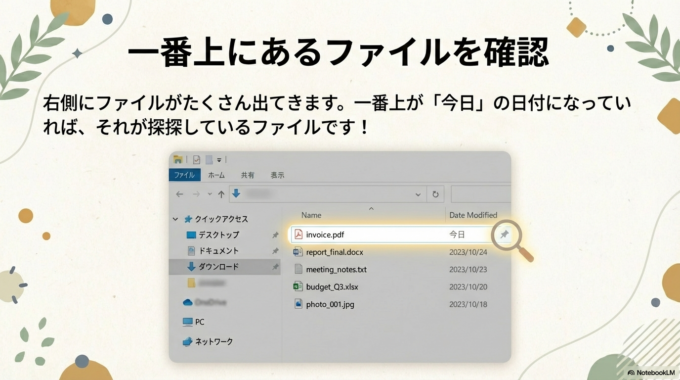The width and height of the screenshot is (680, 380).
Task: Click the document icon next to ドキュメント
Action: tap(191, 251)
